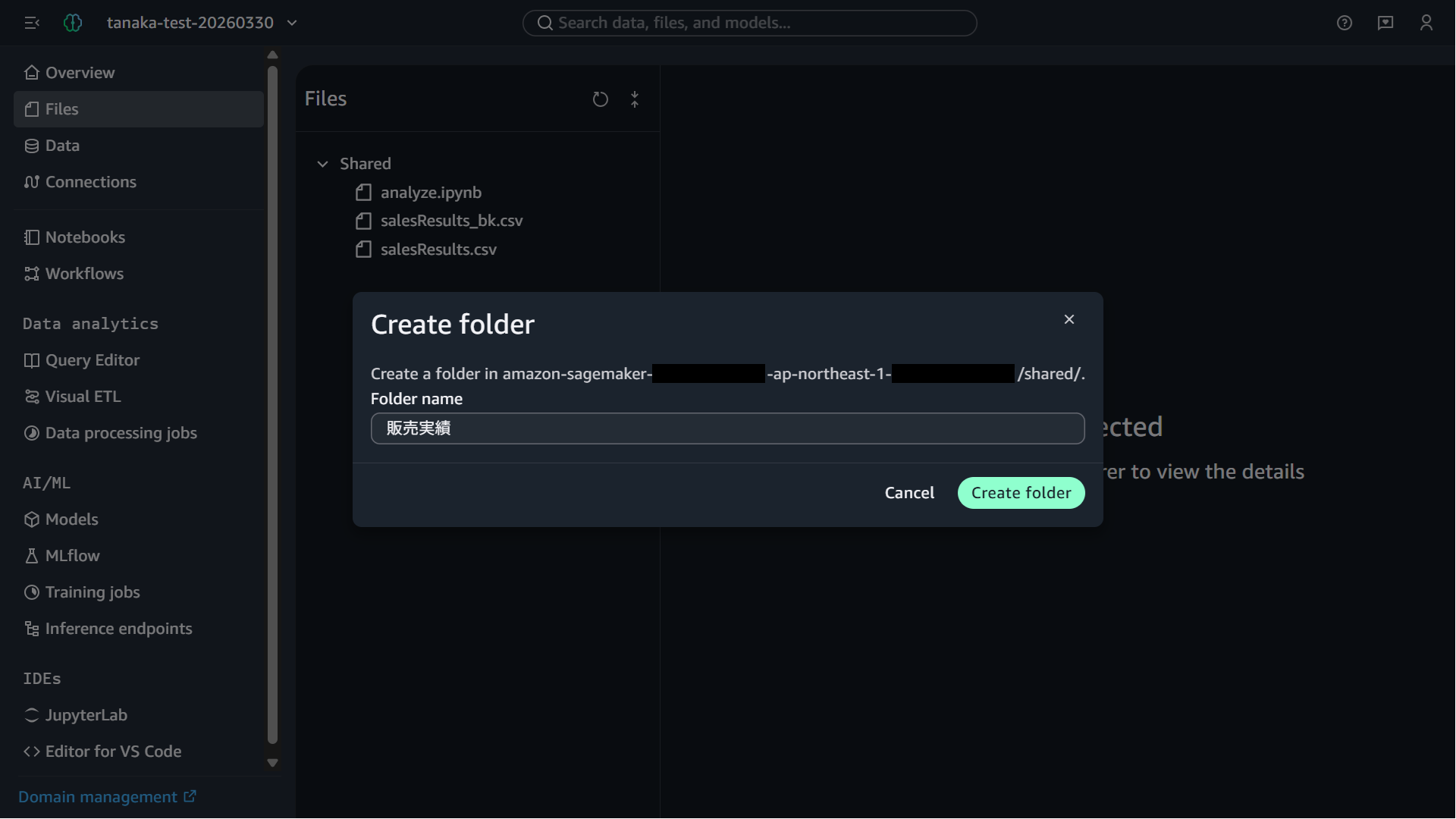Open Workflows in sidebar
Viewport: 1456px width, 819px height.
click(x=139, y=274)
